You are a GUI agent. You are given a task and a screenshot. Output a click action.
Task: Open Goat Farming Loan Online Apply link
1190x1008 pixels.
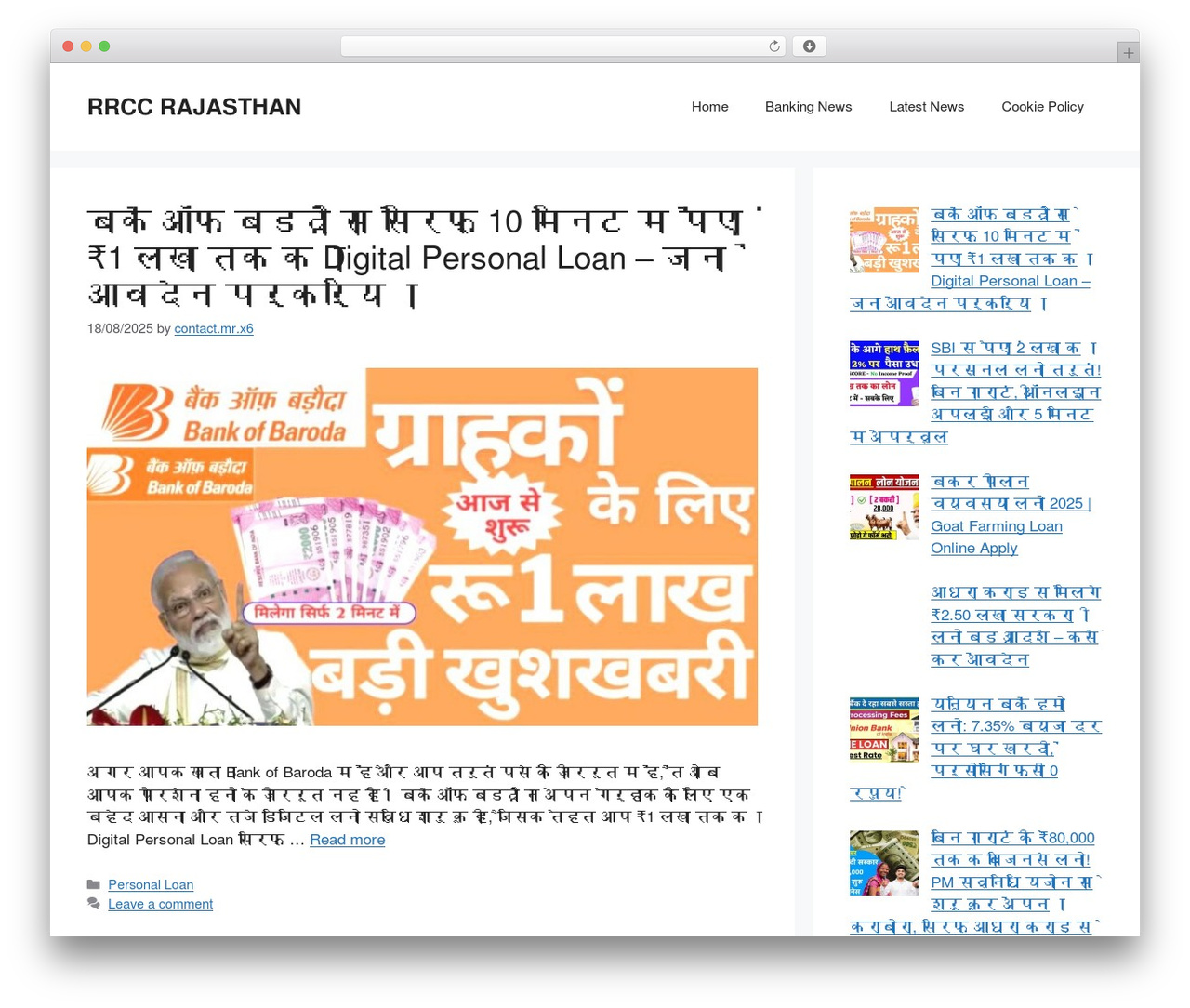[x=1011, y=515]
